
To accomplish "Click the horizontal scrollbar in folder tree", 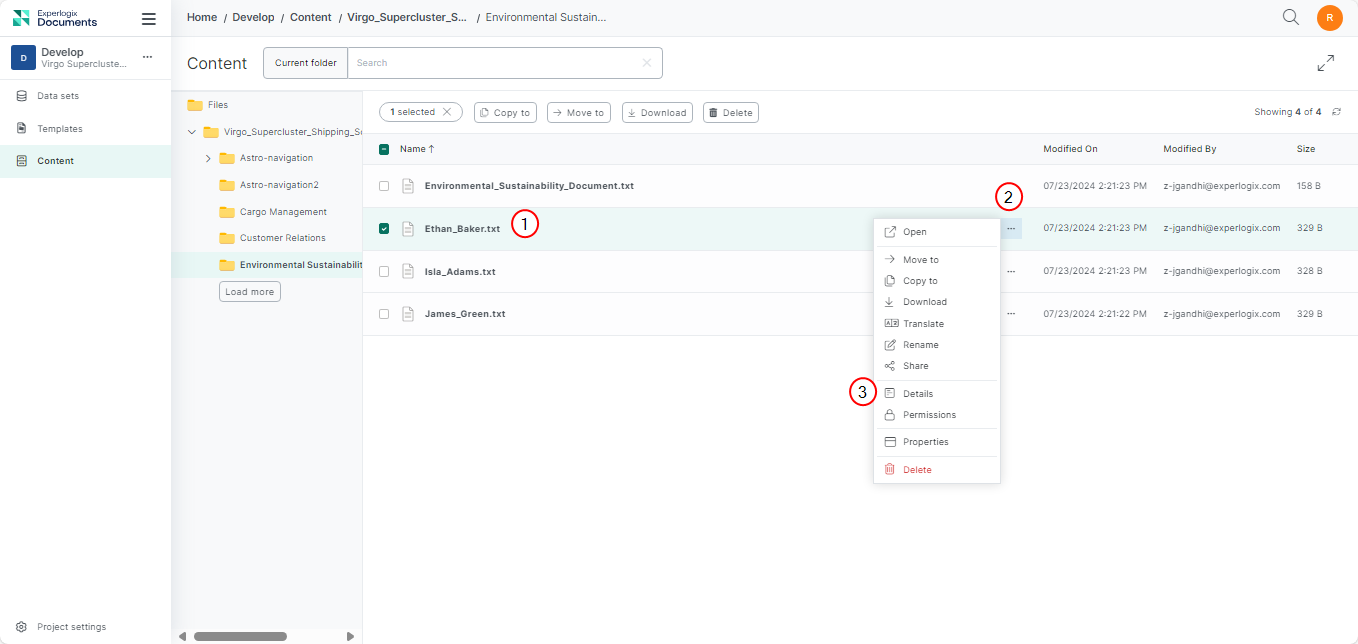I will point(240,636).
